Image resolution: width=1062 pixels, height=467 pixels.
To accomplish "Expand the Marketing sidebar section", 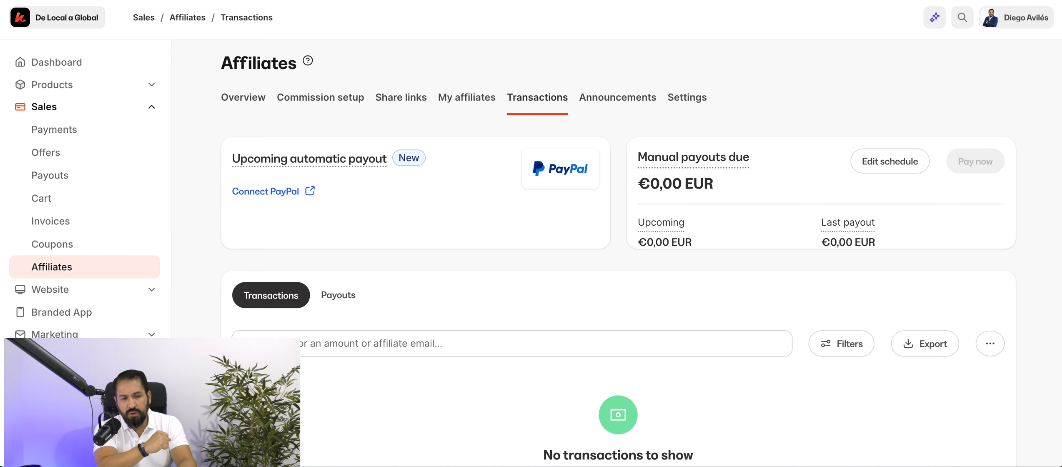I will click(151, 334).
